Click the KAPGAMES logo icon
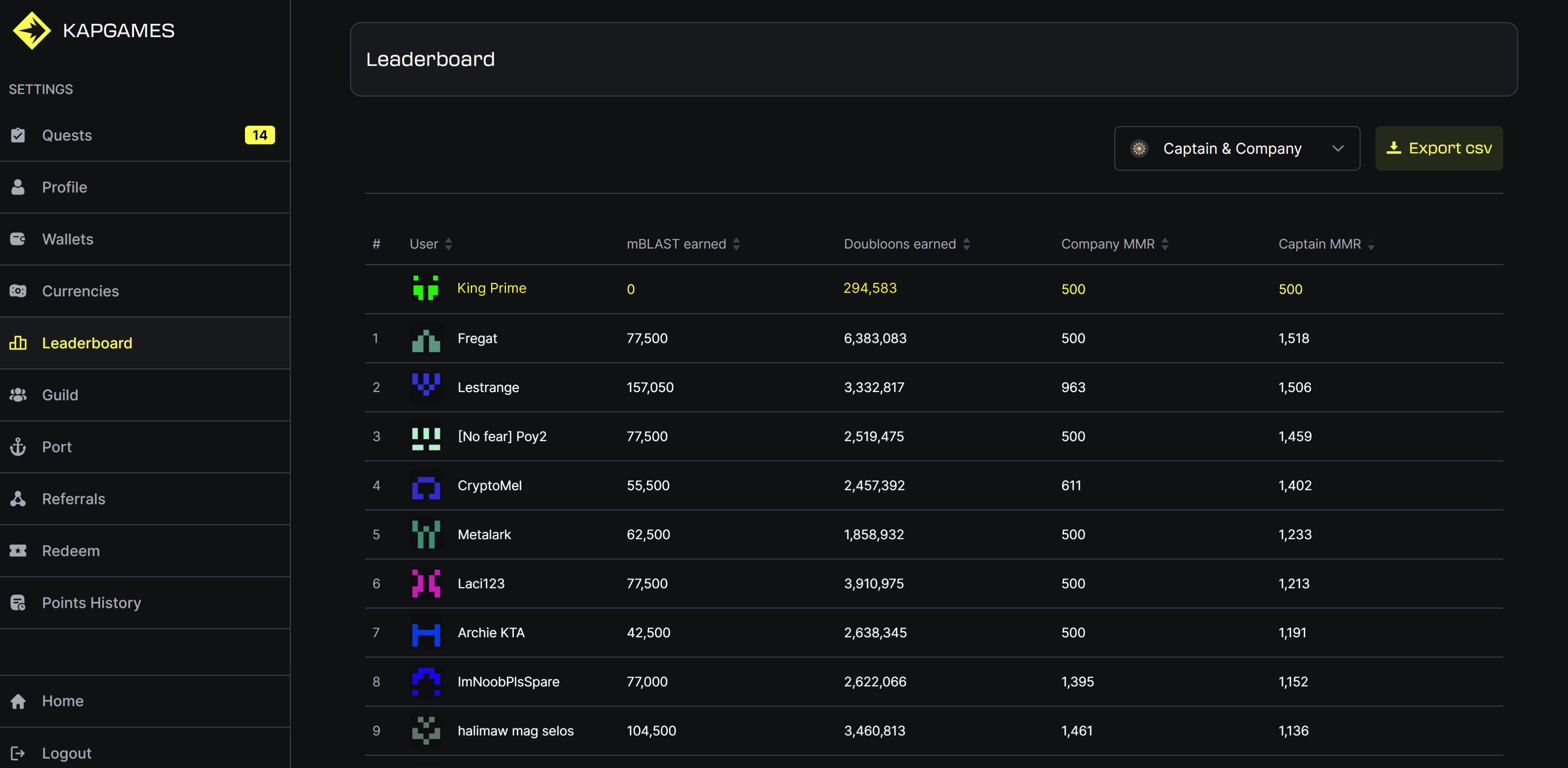Viewport: 1568px width, 768px height. point(32,31)
